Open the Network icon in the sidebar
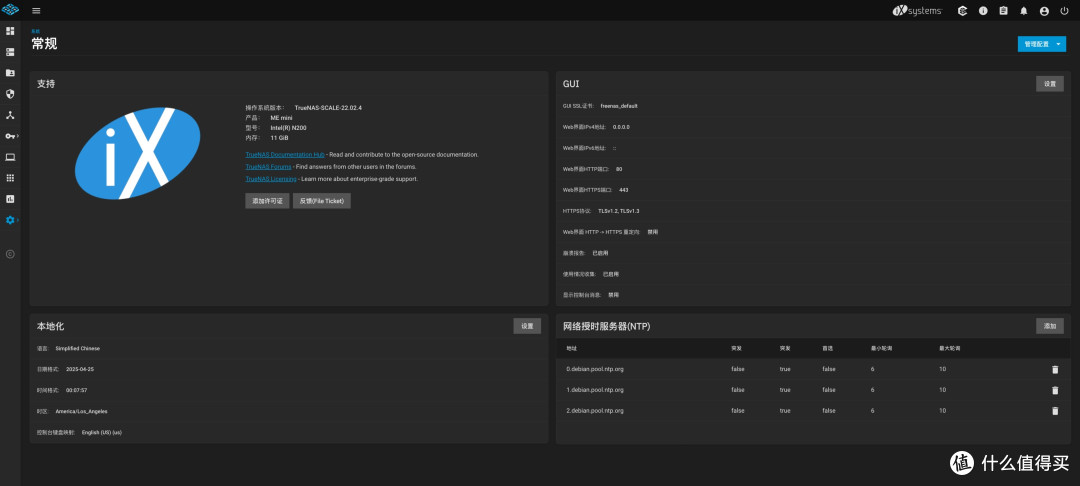The height and width of the screenshot is (486, 1080). (10, 115)
